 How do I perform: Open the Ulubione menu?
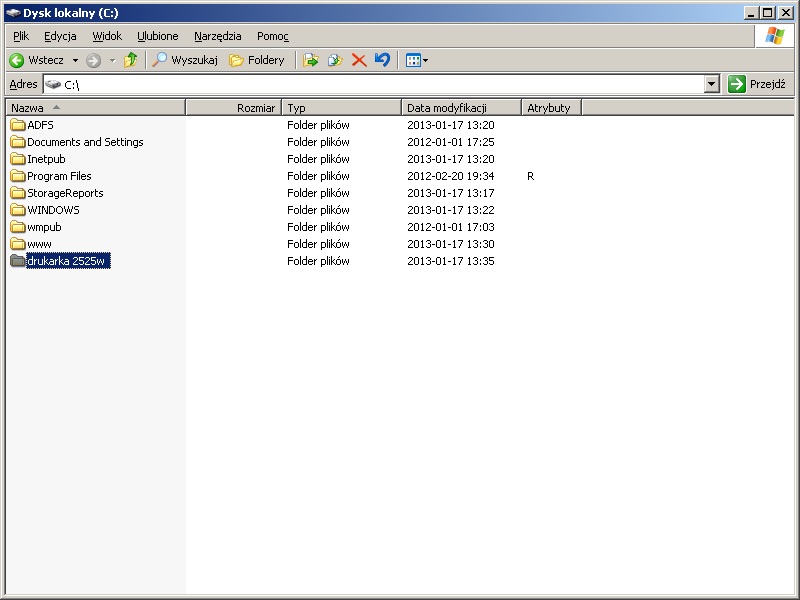157,36
